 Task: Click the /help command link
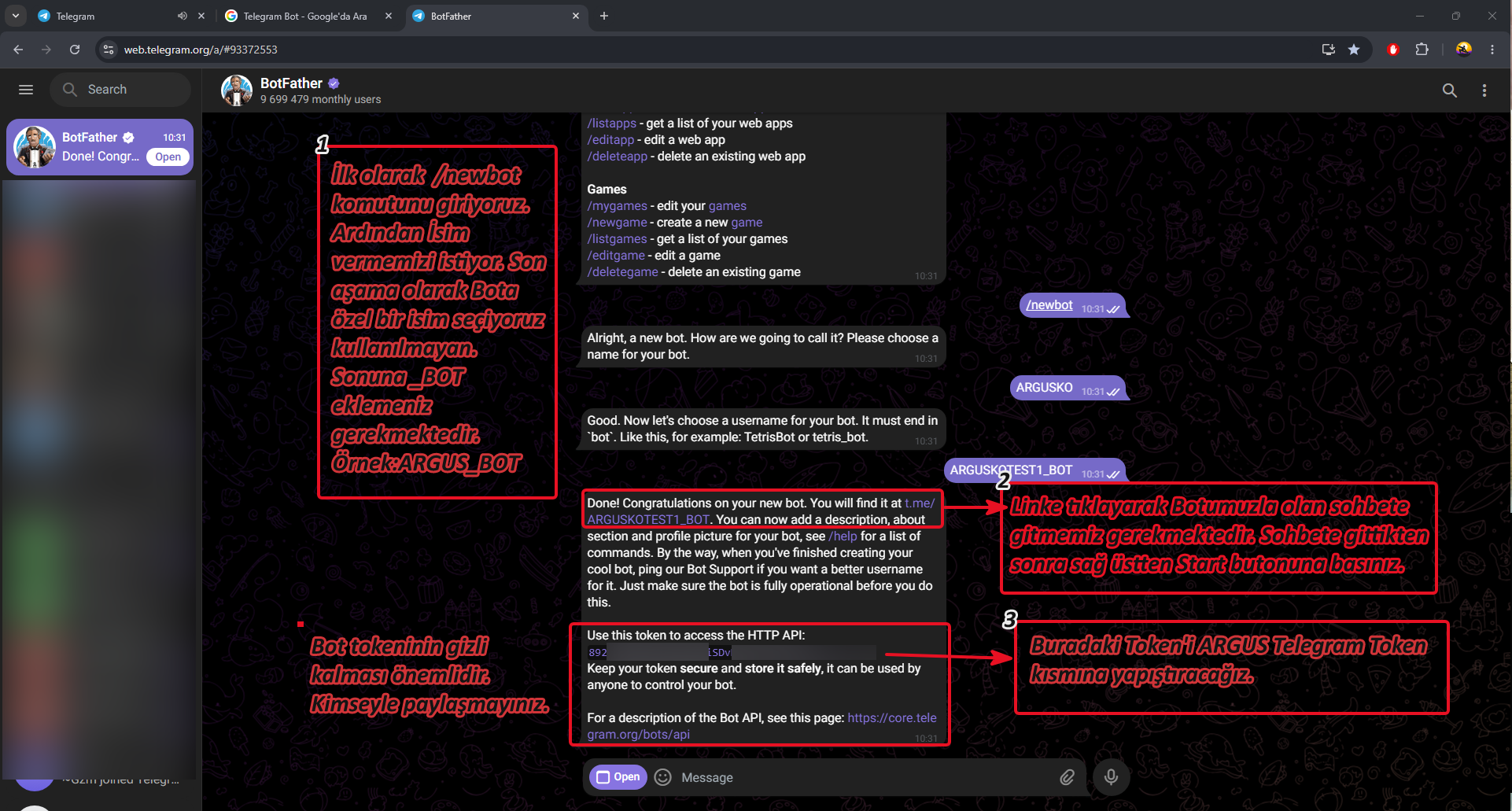coord(843,536)
